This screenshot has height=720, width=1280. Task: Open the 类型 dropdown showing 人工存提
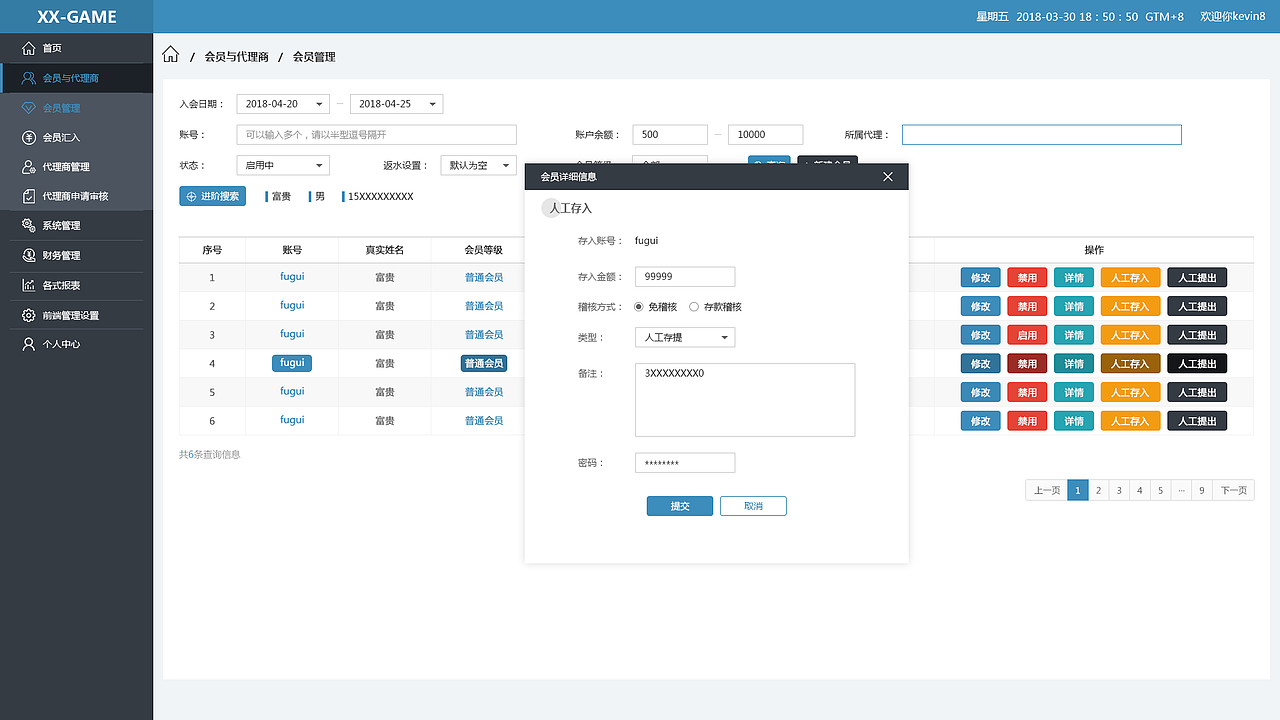tap(685, 337)
